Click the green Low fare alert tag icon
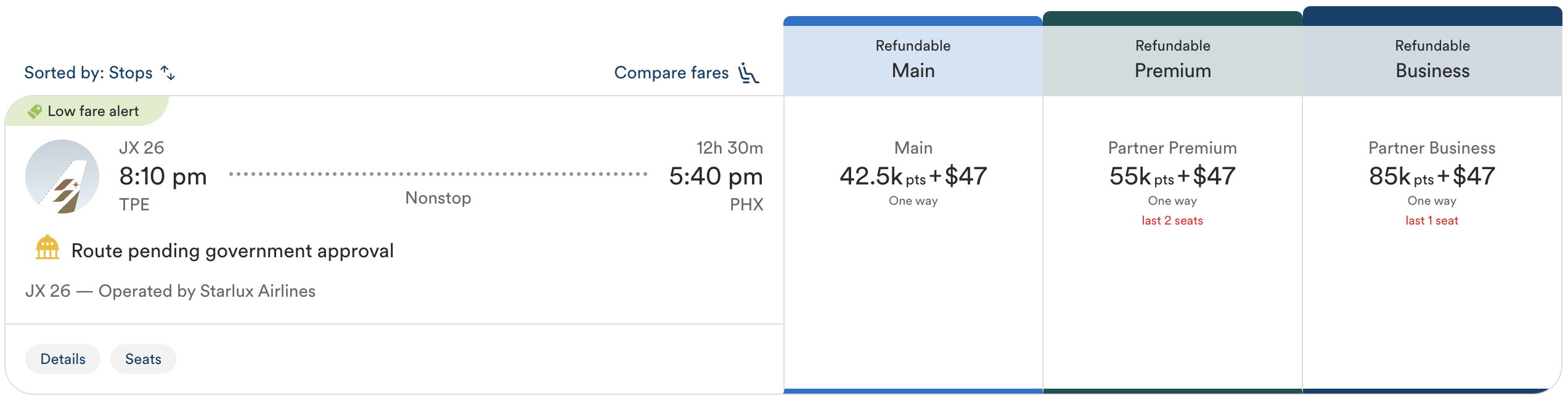This screenshot has width=1568, height=401. pyautogui.click(x=35, y=111)
